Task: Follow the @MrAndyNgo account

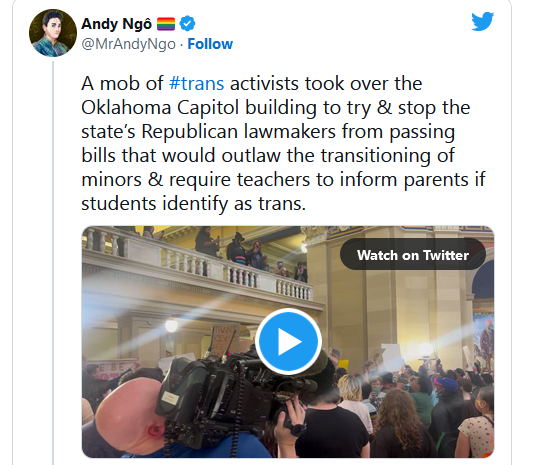Action: (x=210, y=44)
